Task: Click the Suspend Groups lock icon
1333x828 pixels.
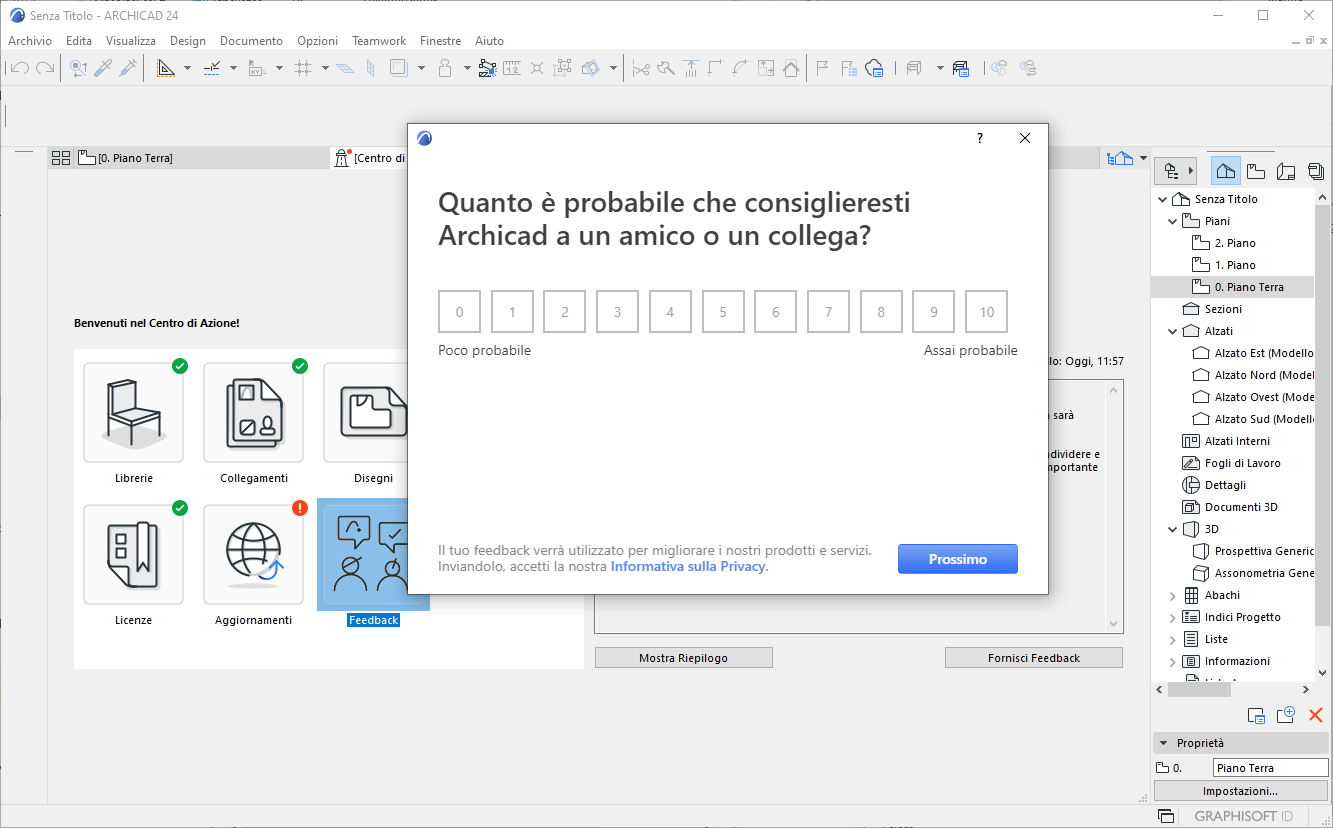Action: pos(446,68)
